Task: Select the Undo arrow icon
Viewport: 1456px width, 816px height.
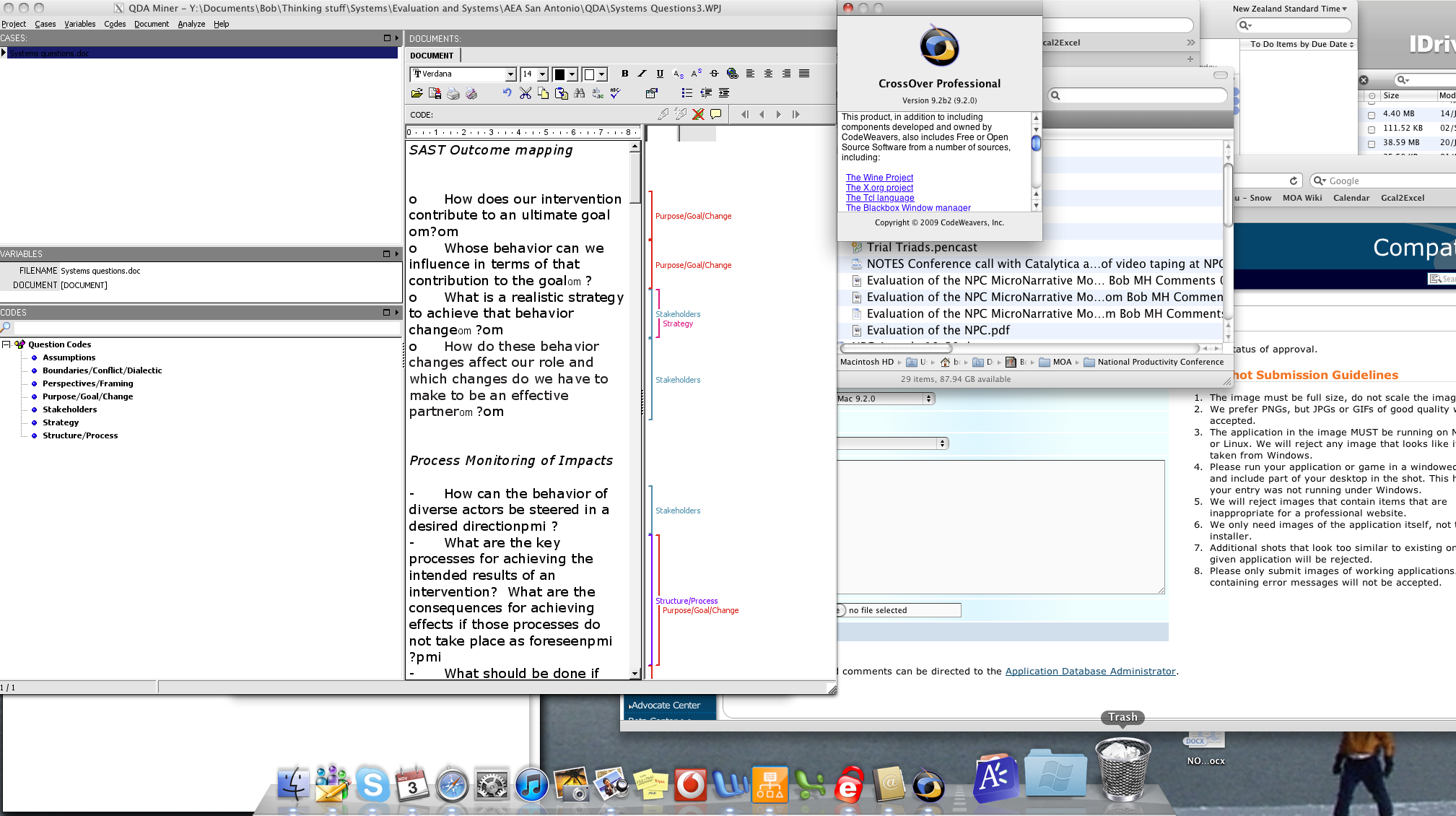Action: 506,93
